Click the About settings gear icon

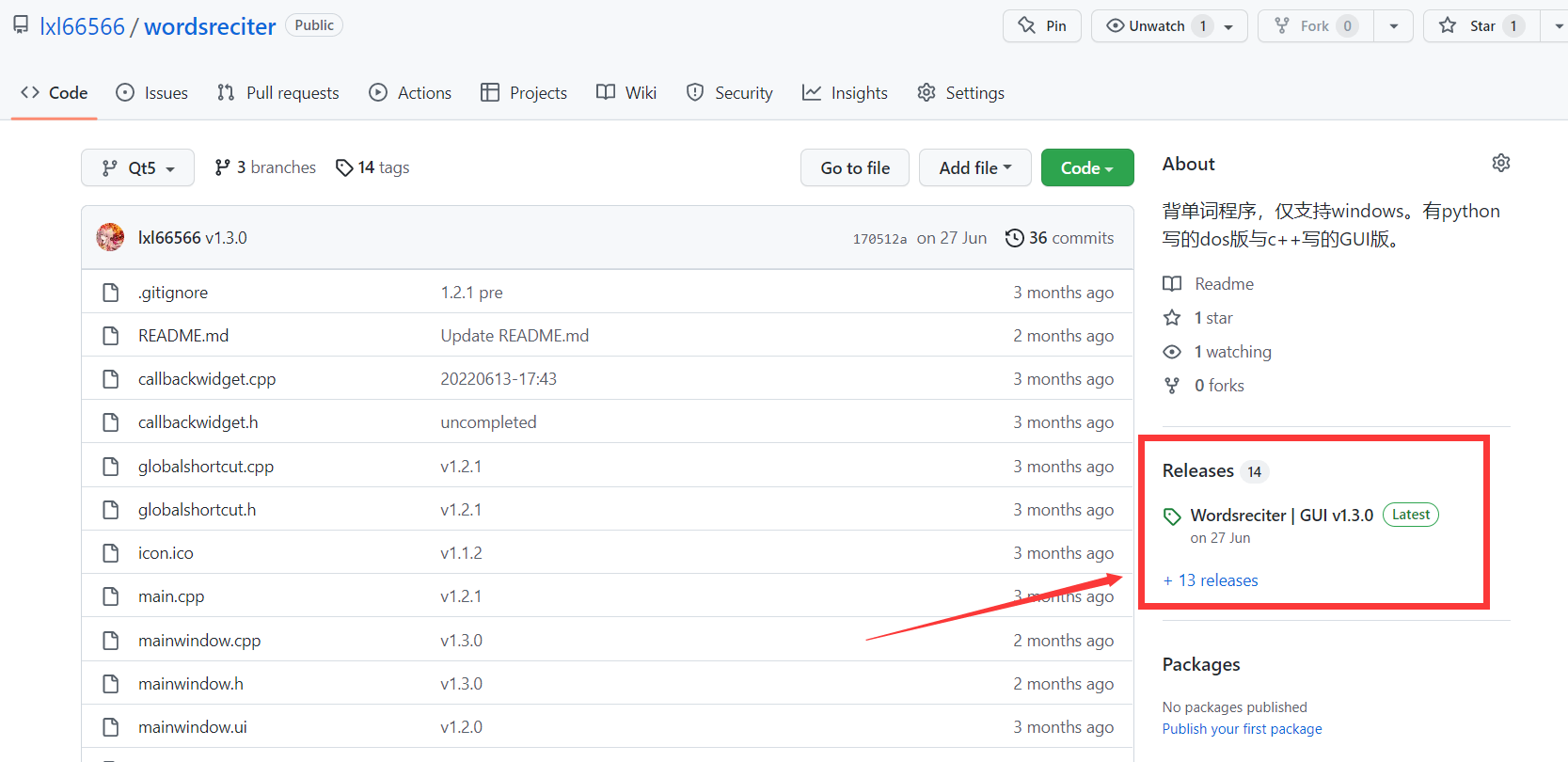tap(1500, 164)
